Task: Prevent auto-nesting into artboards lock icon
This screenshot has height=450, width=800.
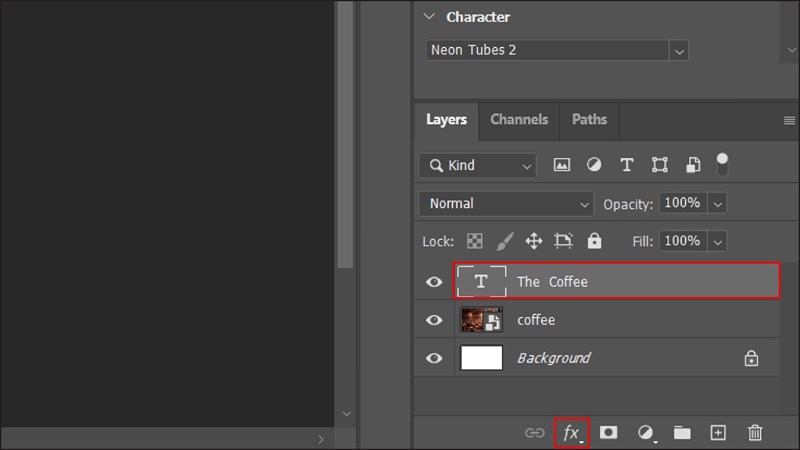Action: point(563,241)
